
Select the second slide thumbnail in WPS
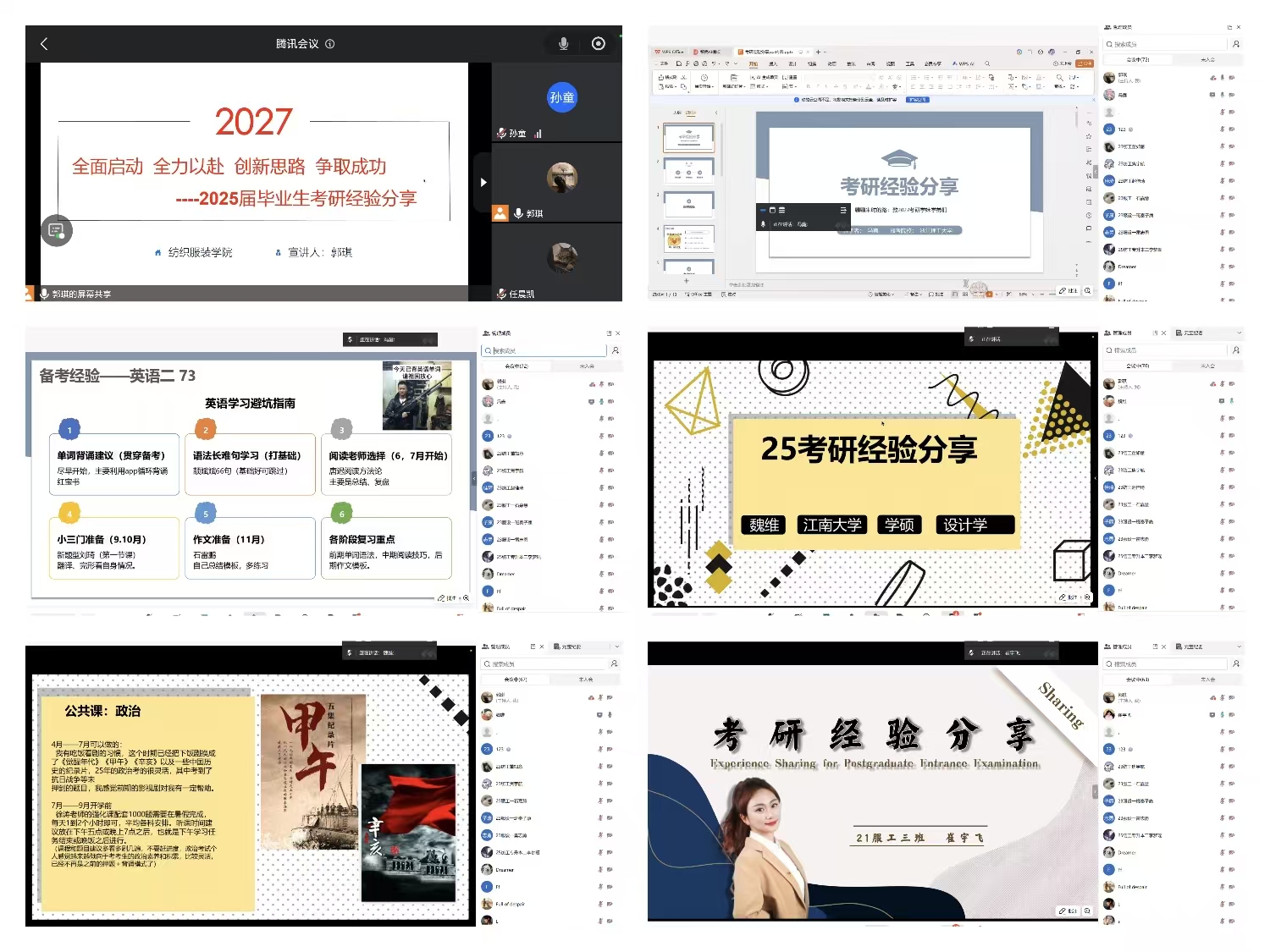click(688, 170)
